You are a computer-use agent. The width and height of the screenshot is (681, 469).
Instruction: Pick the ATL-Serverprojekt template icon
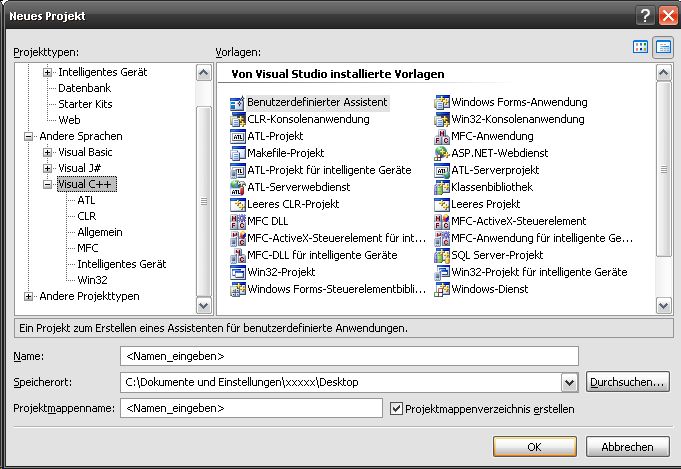pos(441,171)
